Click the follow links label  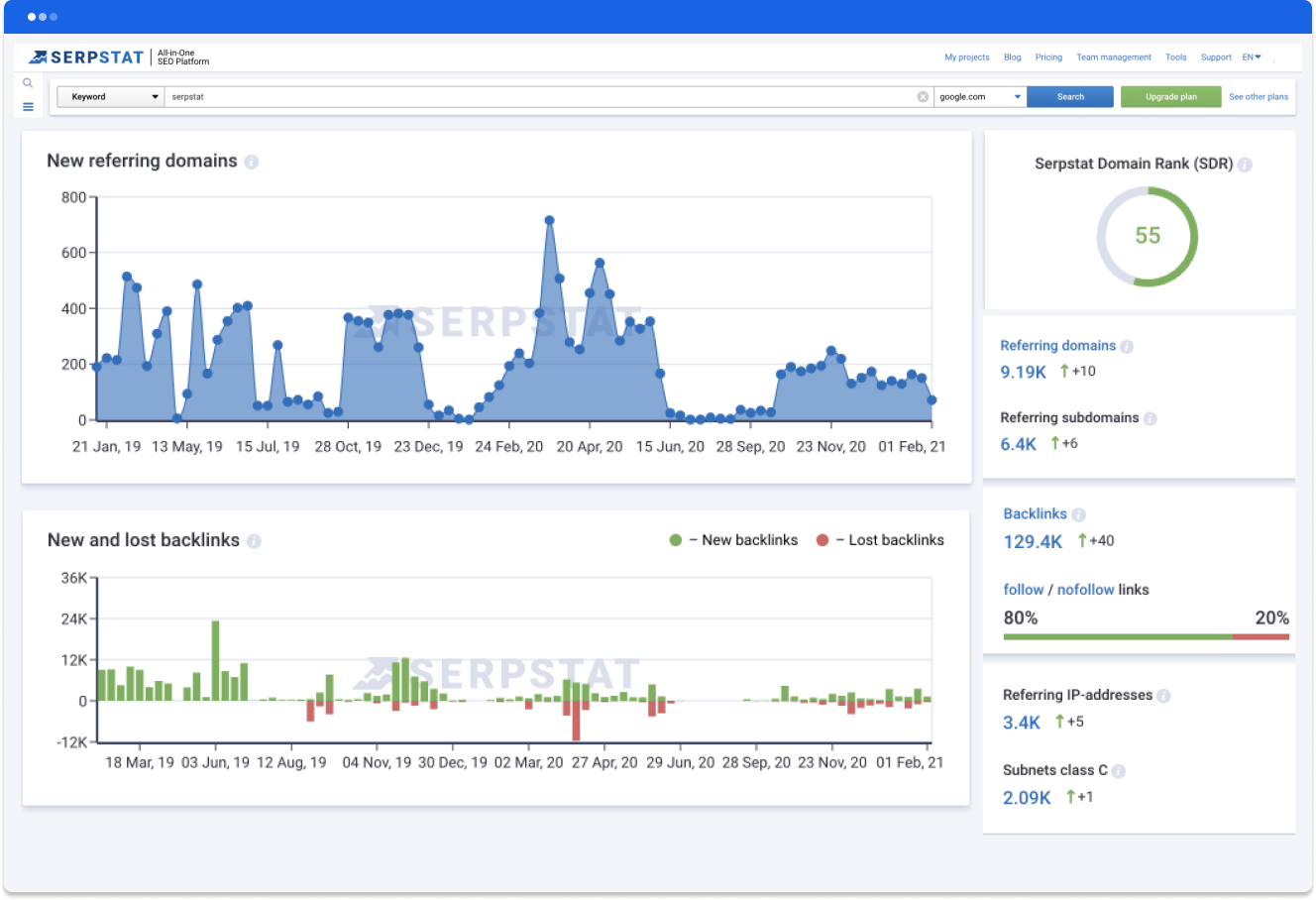(x=1024, y=590)
